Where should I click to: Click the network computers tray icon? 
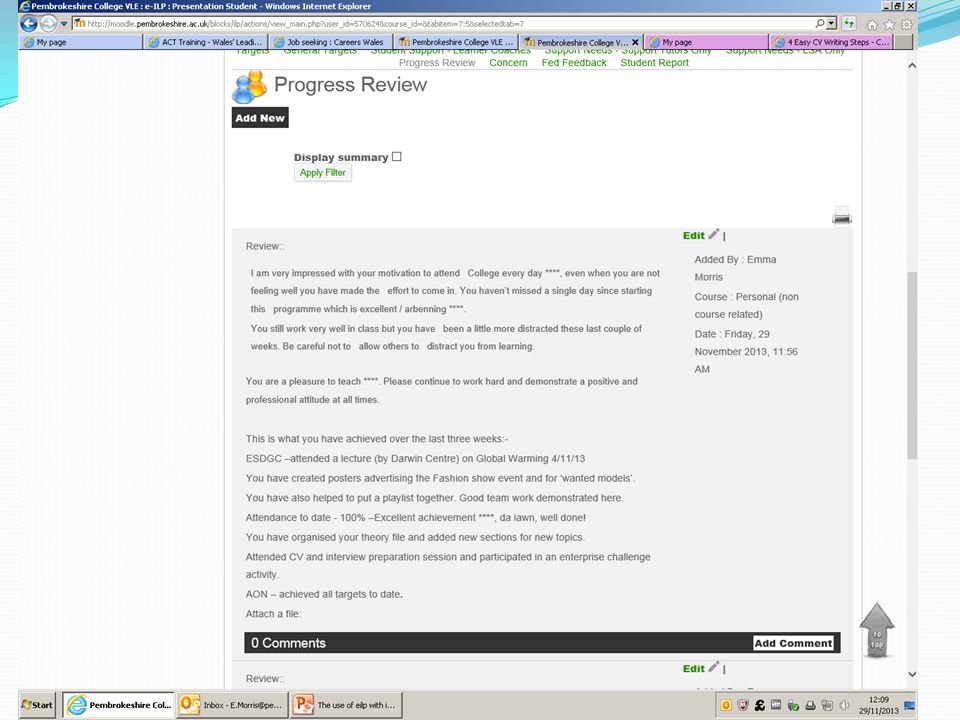(x=827, y=705)
